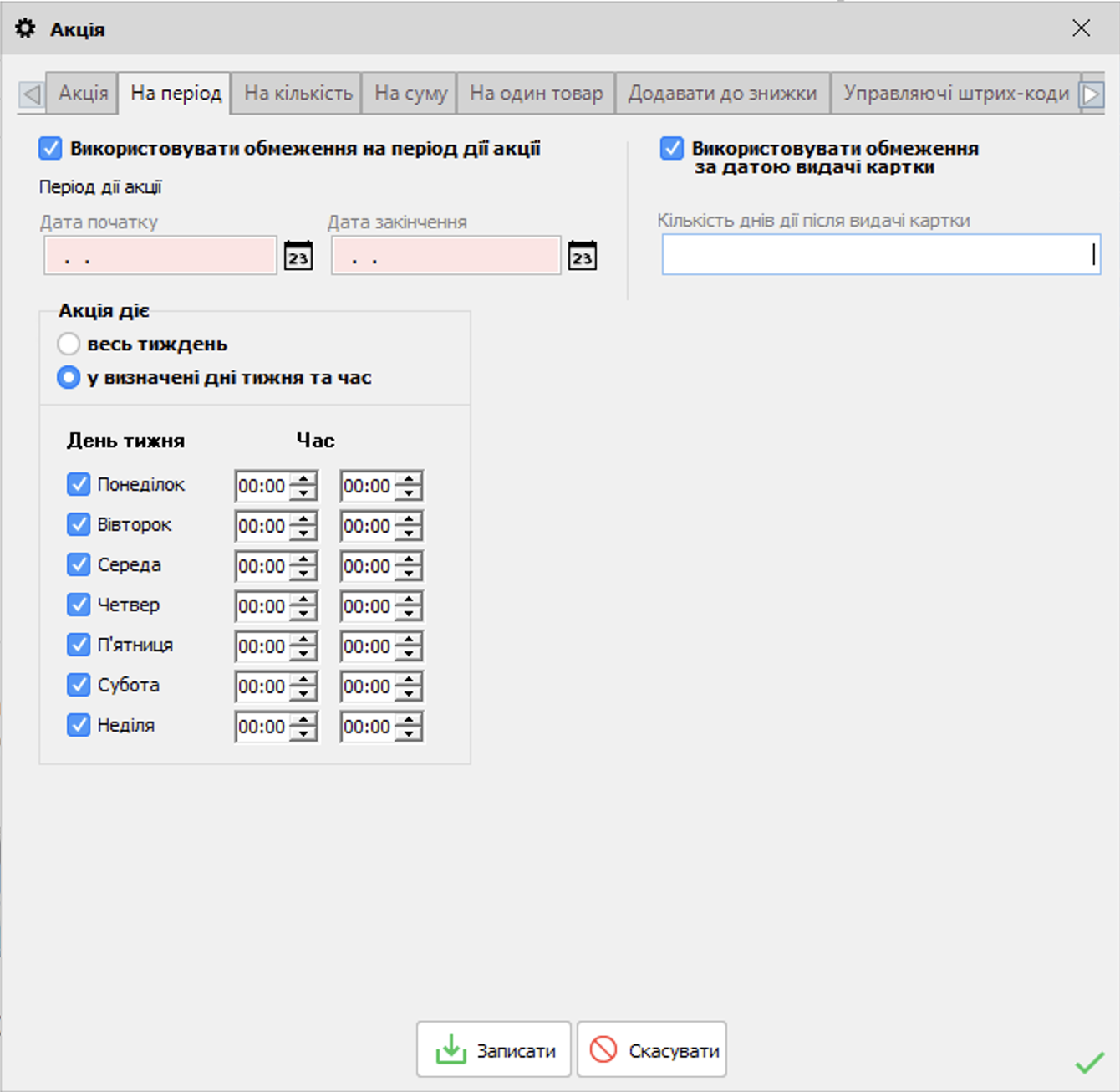Open calendar picker for Дата початку
Viewport: 1120px width, 1092px height.
click(298, 256)
